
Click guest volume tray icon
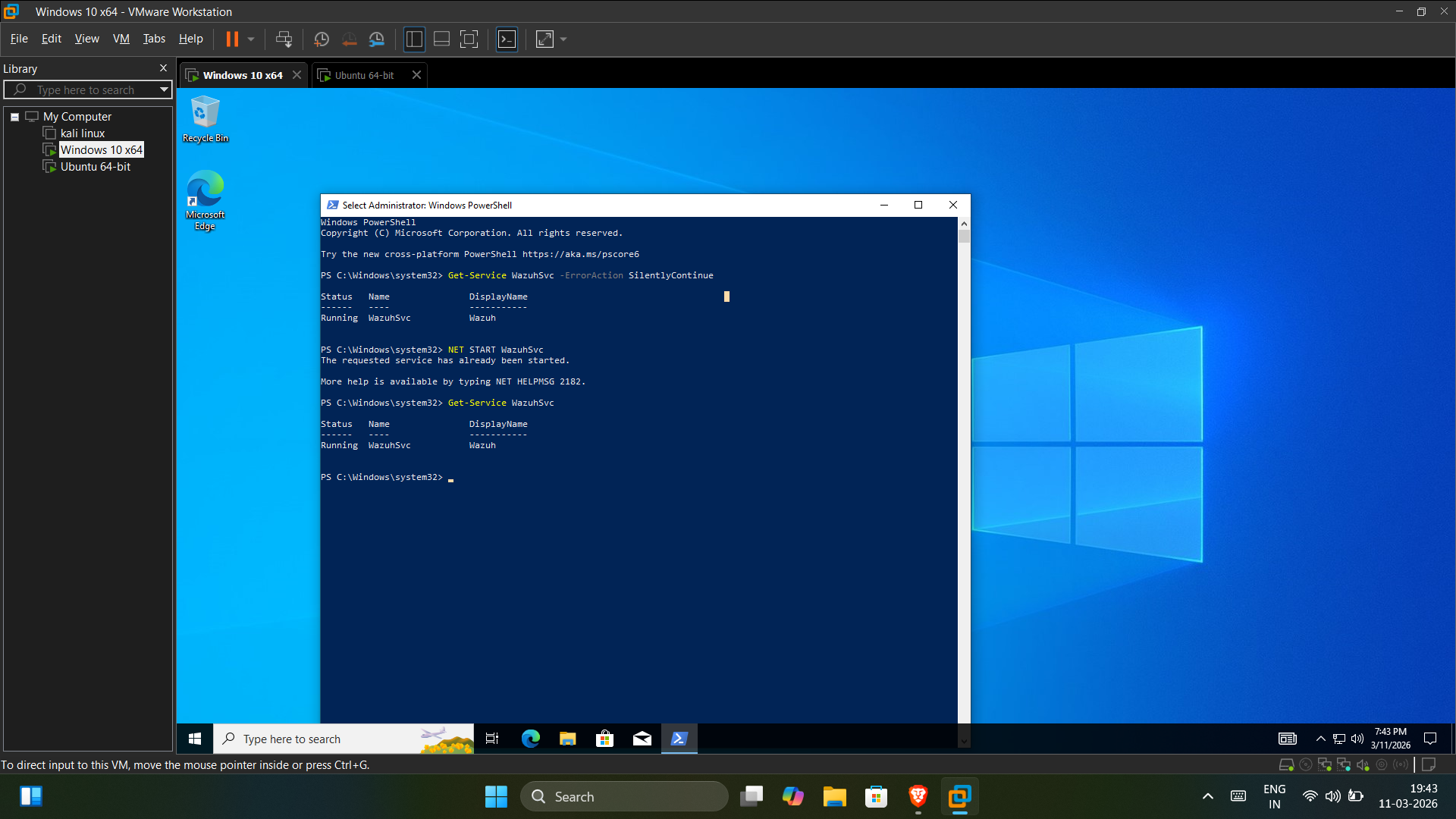1357,739
